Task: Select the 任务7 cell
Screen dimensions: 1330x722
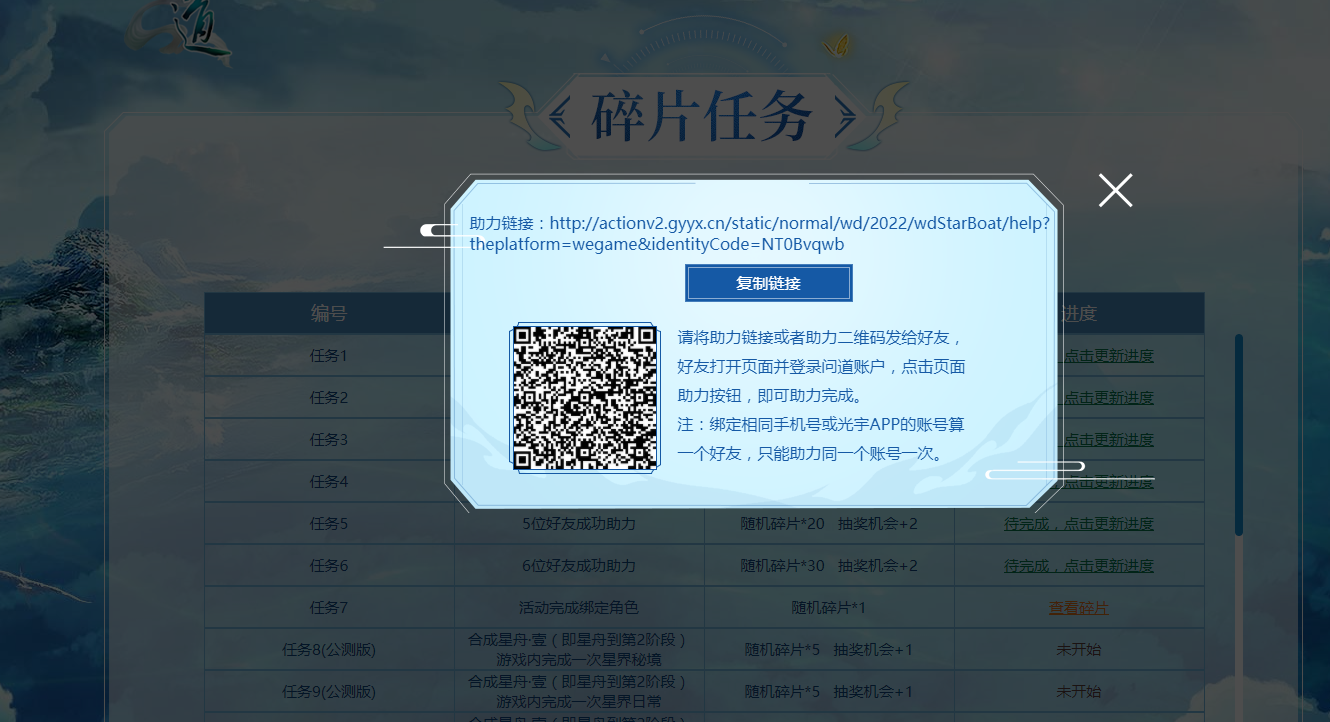Action: (329, 607)
